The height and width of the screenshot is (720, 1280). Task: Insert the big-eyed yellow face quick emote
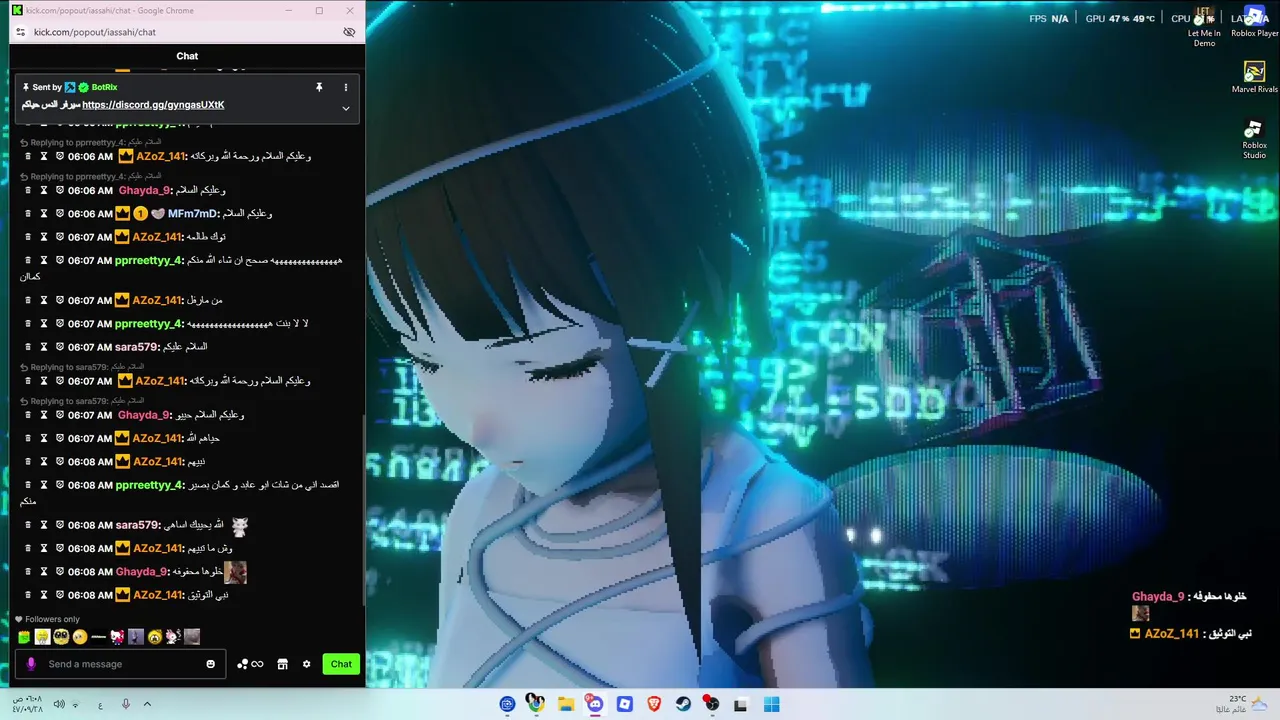[x=61, y=637]
